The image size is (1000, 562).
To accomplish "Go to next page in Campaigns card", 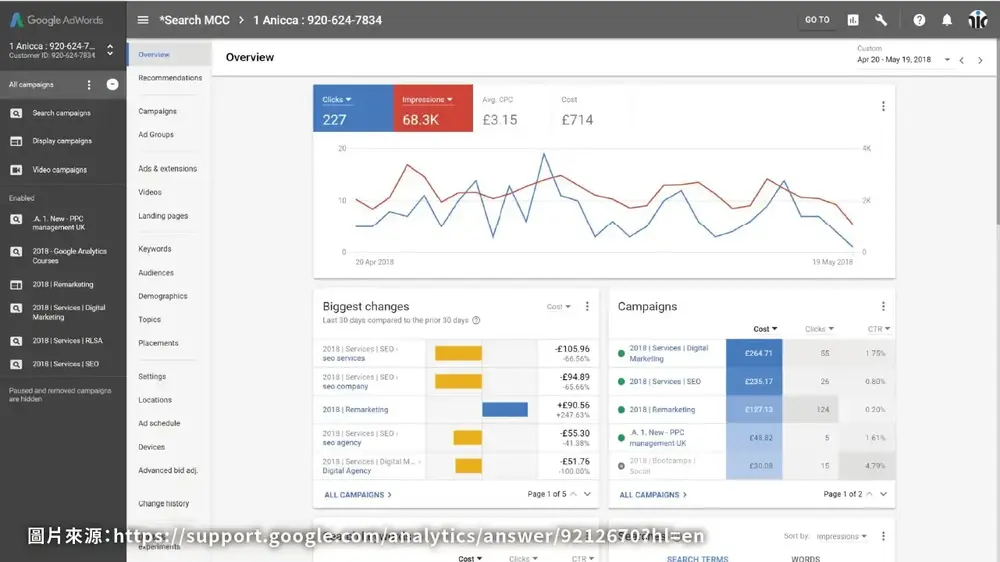I will (x=883, y=494).
